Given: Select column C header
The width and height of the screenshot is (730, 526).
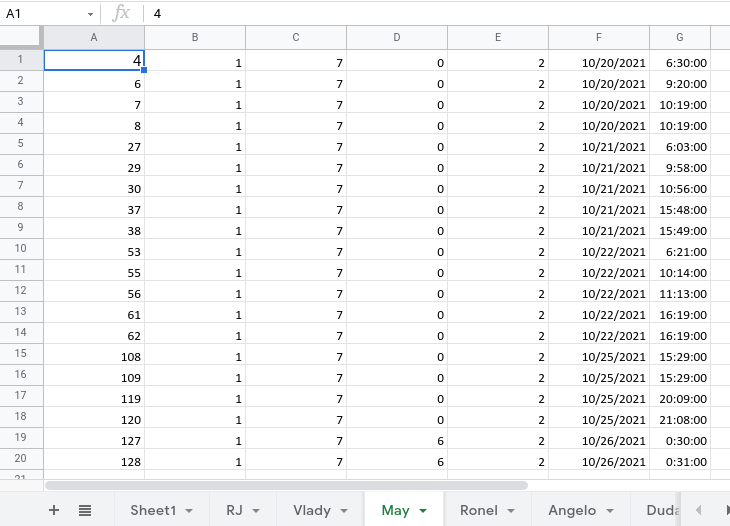Looking at the screenshot, I should coord(296,37).
